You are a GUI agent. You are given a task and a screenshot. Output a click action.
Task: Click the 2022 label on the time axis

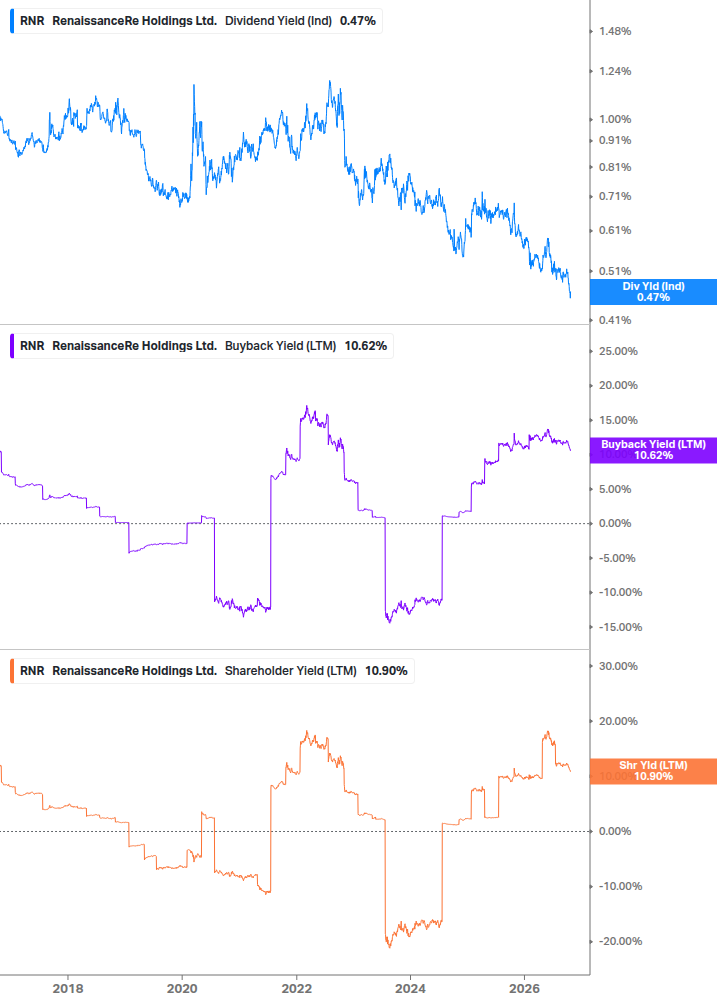pyautogui.click(x=297, y=988)
